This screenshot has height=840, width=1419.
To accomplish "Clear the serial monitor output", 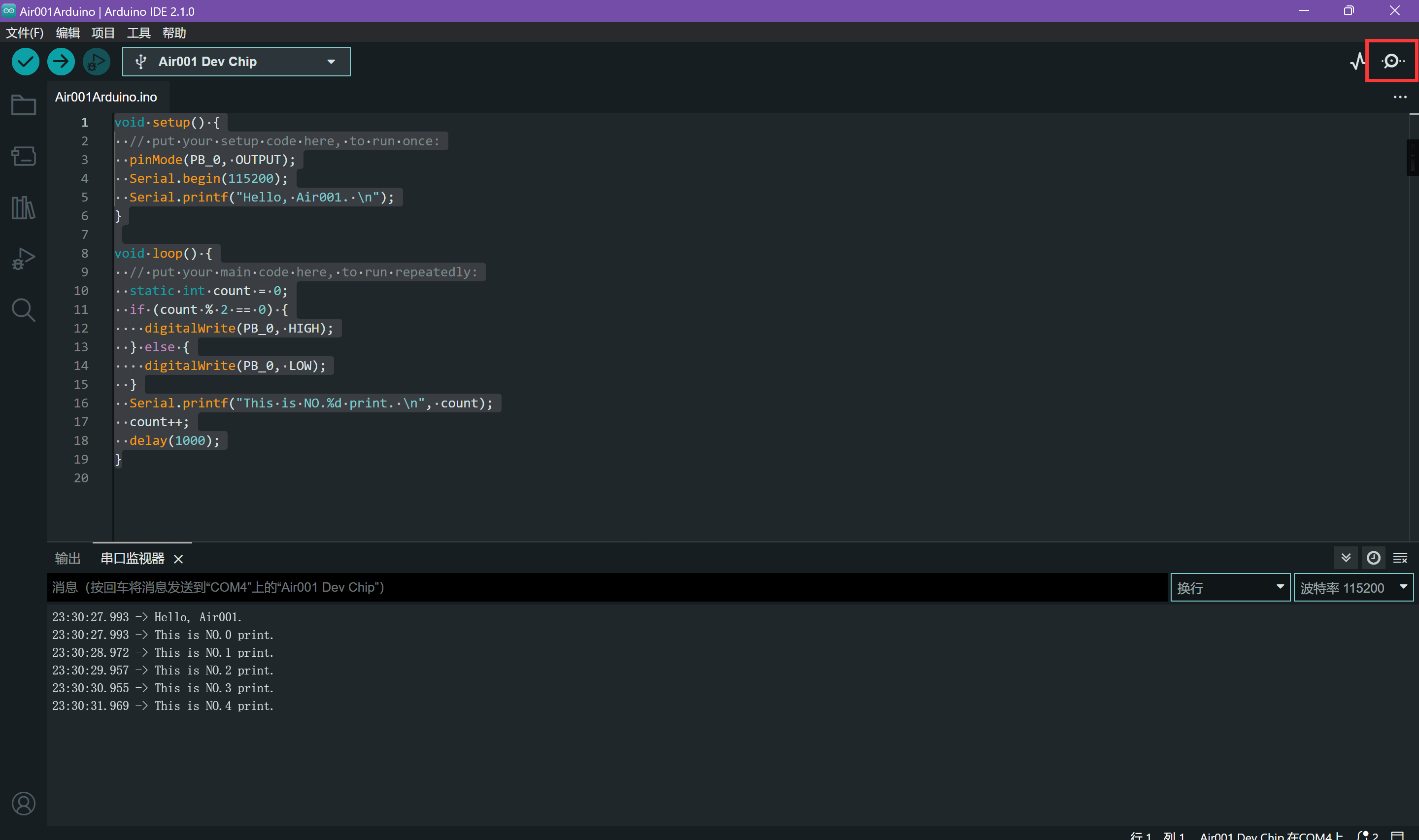I will tap(1400, 558).
